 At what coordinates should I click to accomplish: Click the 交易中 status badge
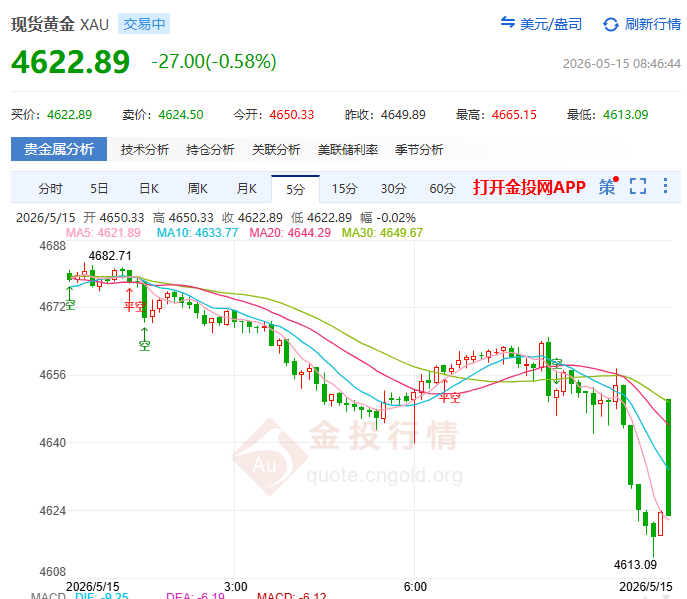tap(144, 24)
